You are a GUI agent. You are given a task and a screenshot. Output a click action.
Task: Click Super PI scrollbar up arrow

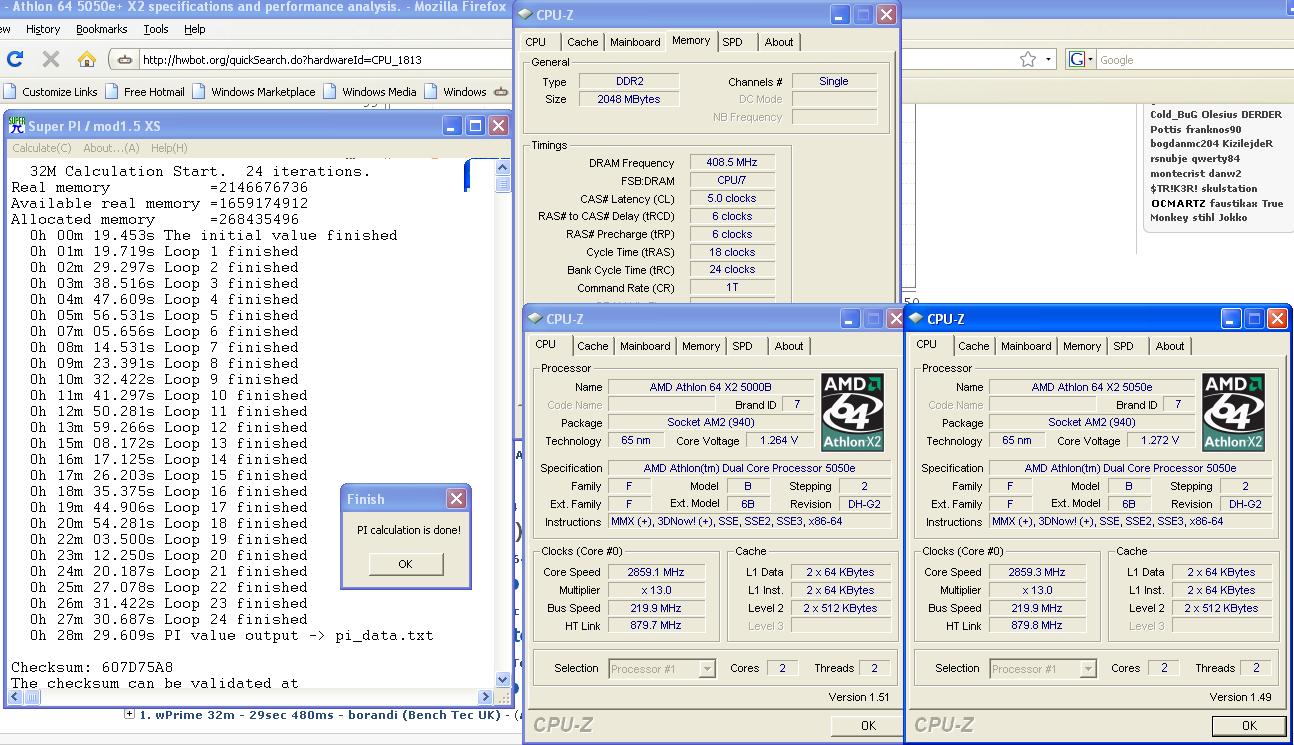point(503,167)
